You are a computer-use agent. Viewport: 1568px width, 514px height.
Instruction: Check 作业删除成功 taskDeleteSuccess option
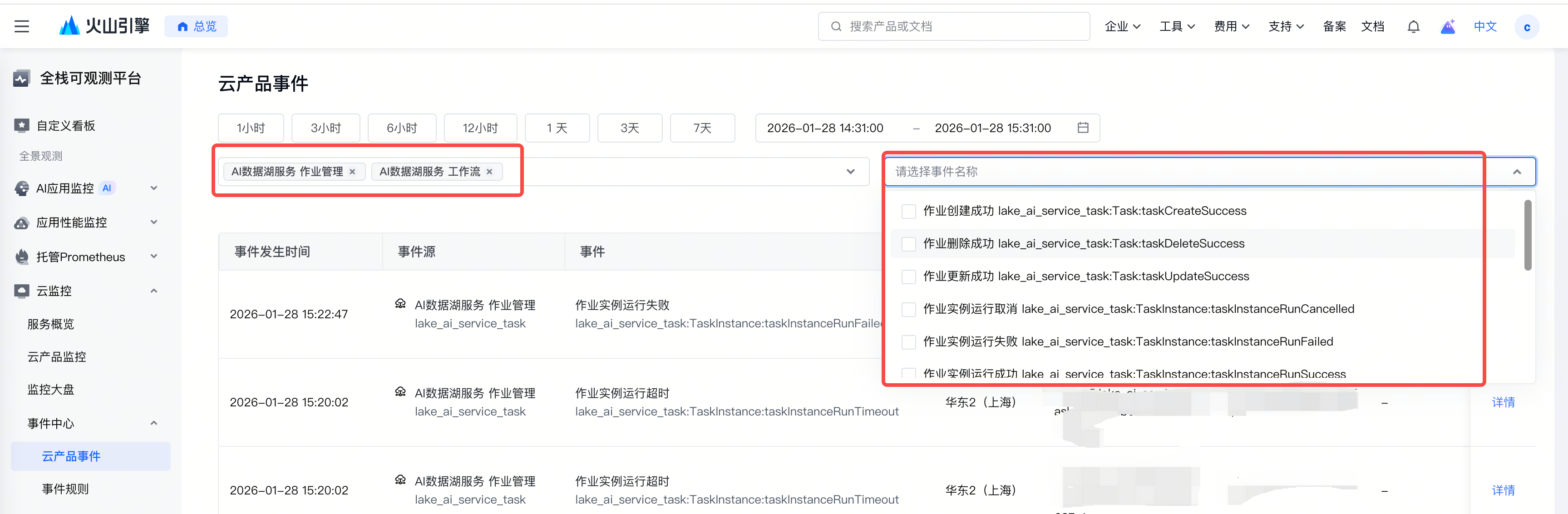pos(908,244)
